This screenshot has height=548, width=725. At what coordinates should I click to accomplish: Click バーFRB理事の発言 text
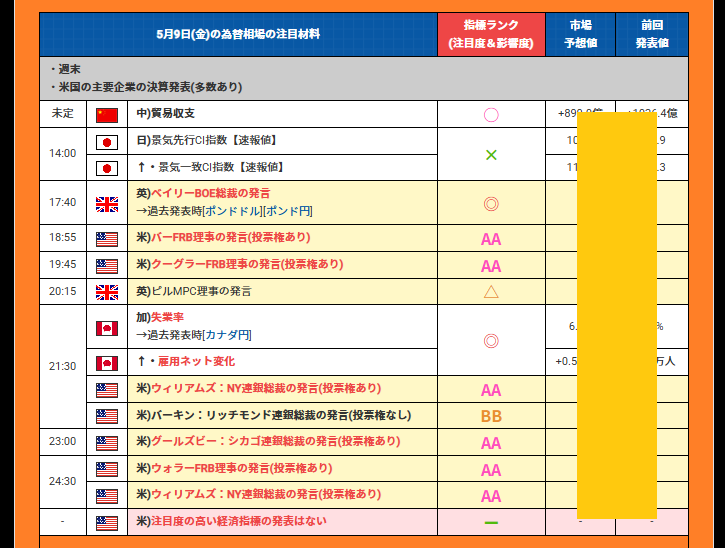231,237
